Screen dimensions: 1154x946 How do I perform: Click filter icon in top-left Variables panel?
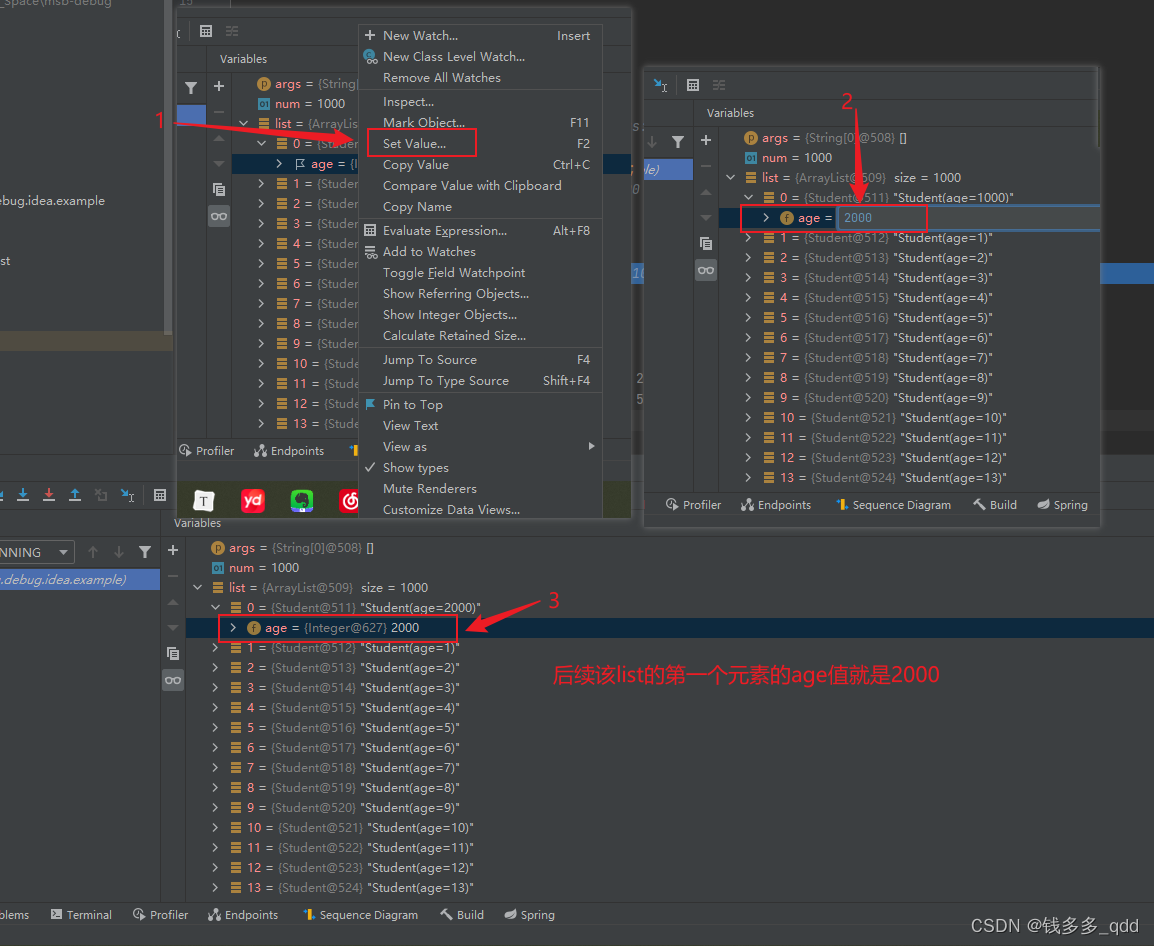191,88
